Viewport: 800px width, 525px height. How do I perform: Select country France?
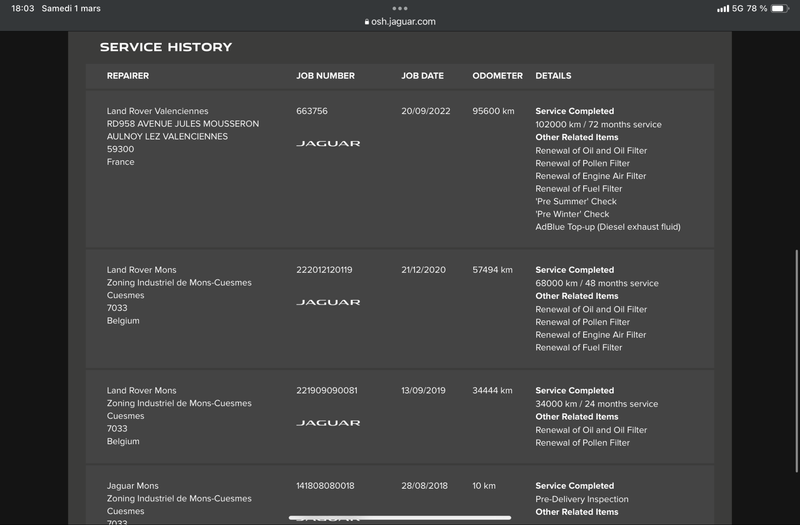[x=120, y=162]
